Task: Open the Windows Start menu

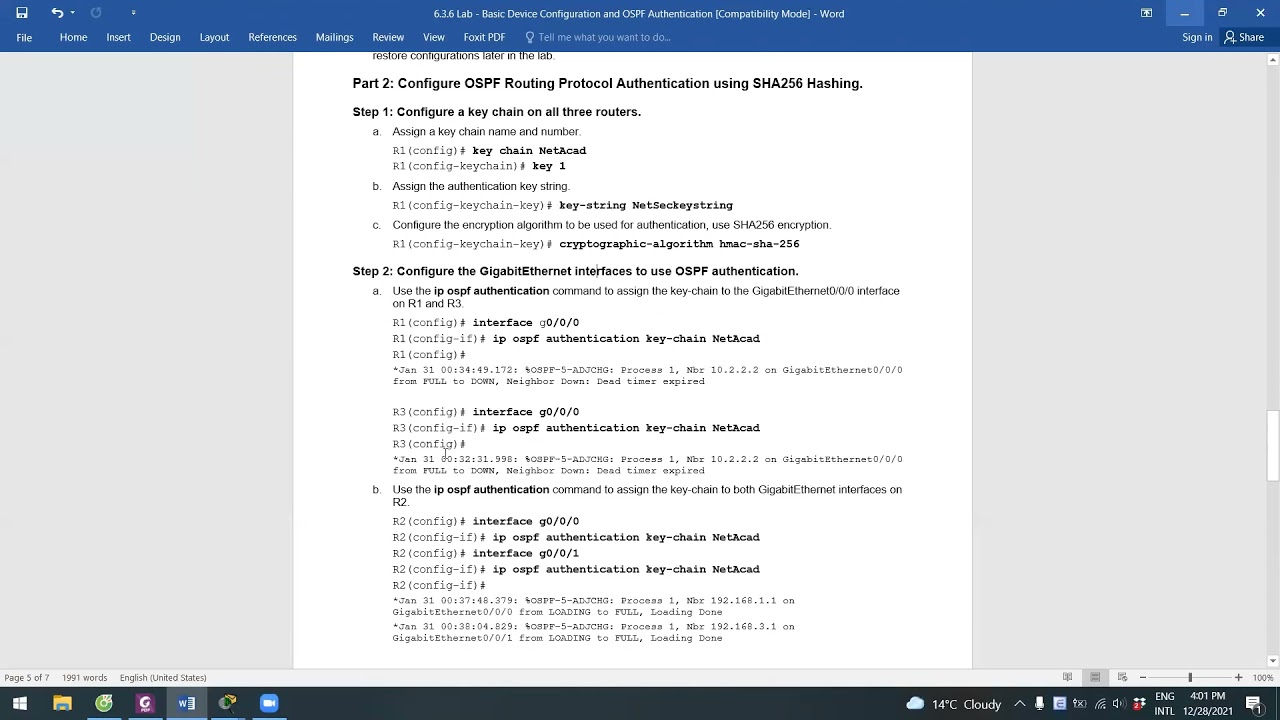Action: 19,703
